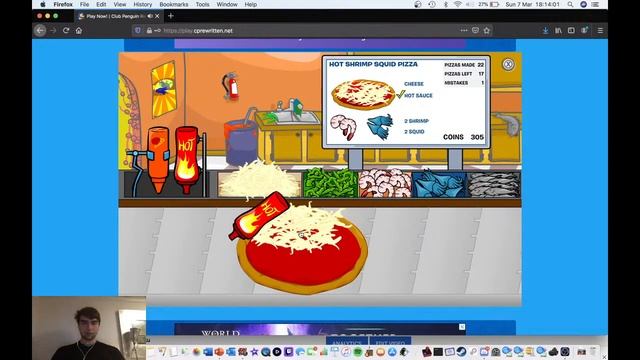Click the shrimp picture on the order board
640x360 pixels.
pos(343,127)
